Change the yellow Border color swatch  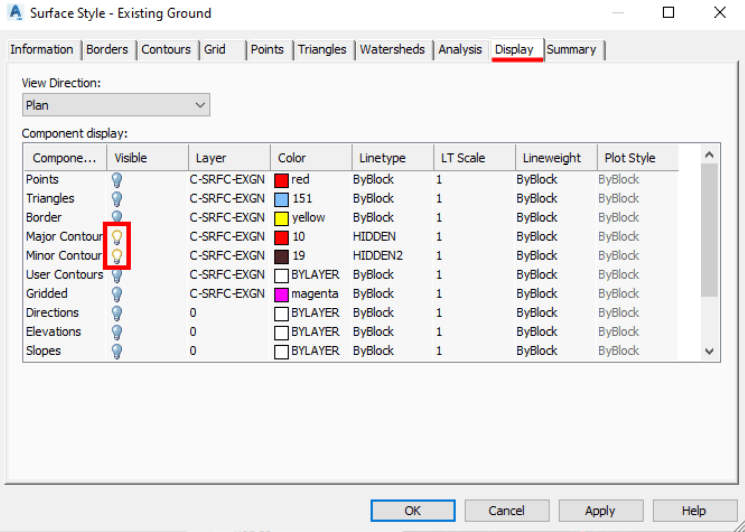coord(281,218)
